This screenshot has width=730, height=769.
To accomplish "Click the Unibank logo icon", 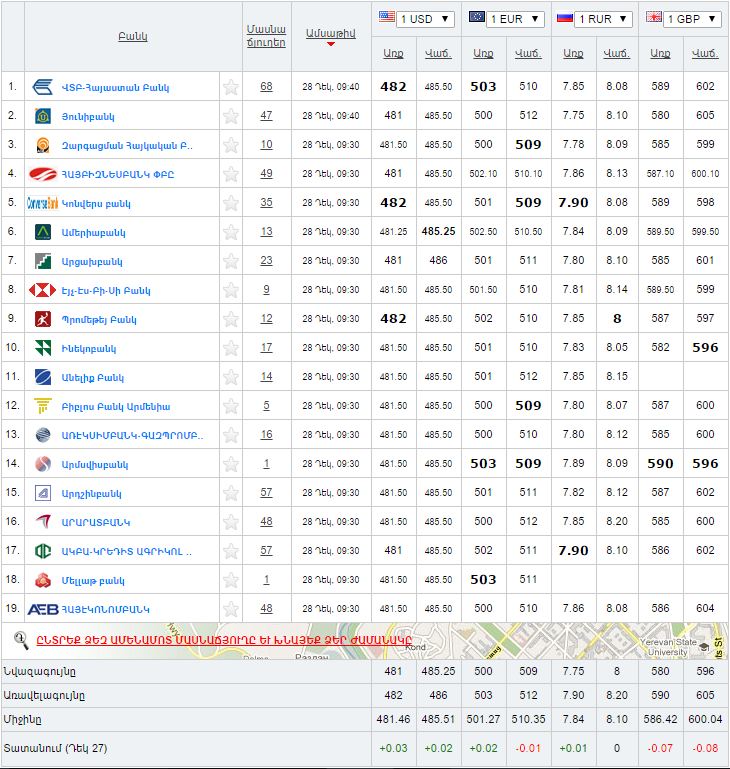I will pyautogui.click(x=43, y=116).
